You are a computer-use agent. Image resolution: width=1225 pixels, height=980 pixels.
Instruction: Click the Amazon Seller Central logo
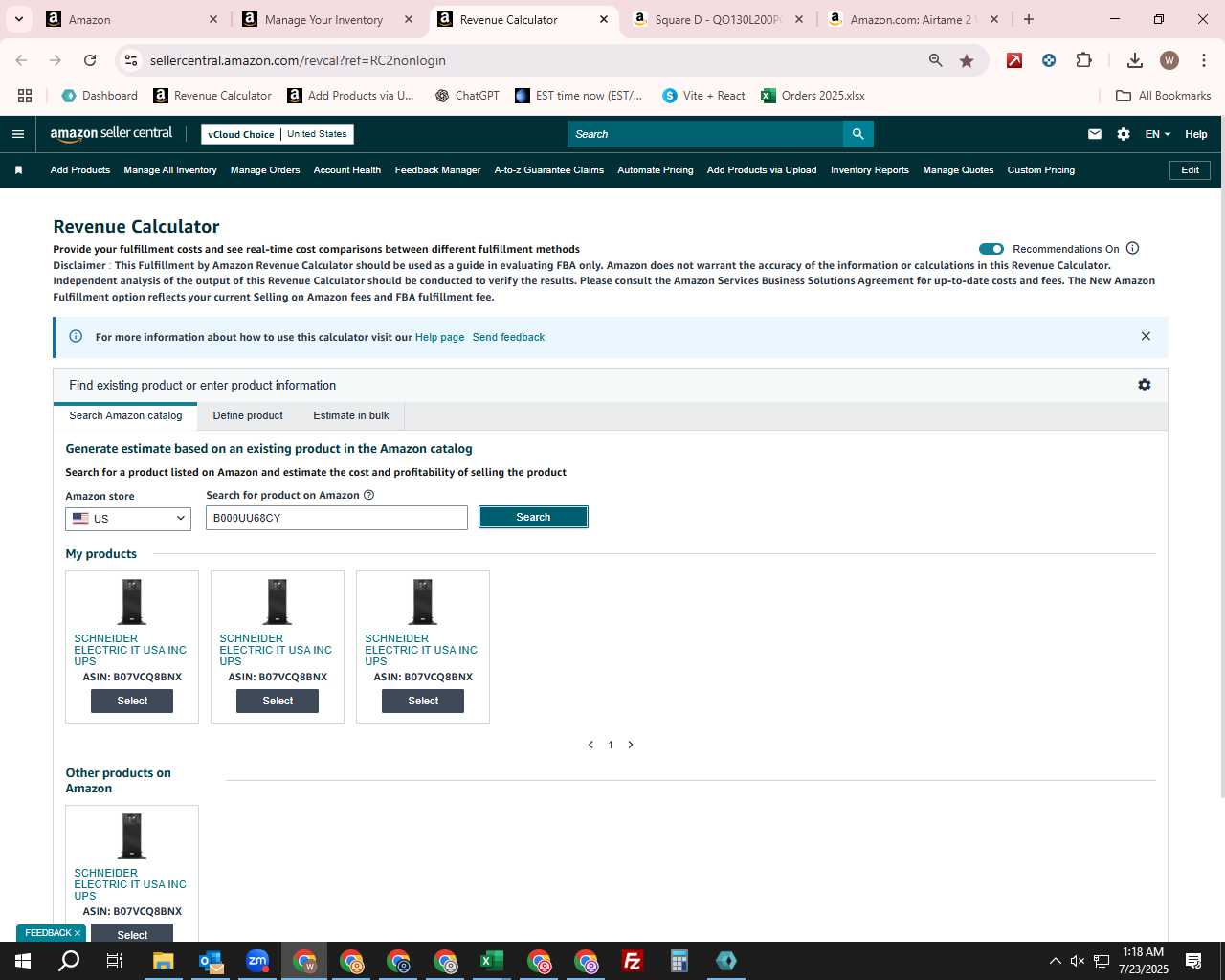coord(111,134)
